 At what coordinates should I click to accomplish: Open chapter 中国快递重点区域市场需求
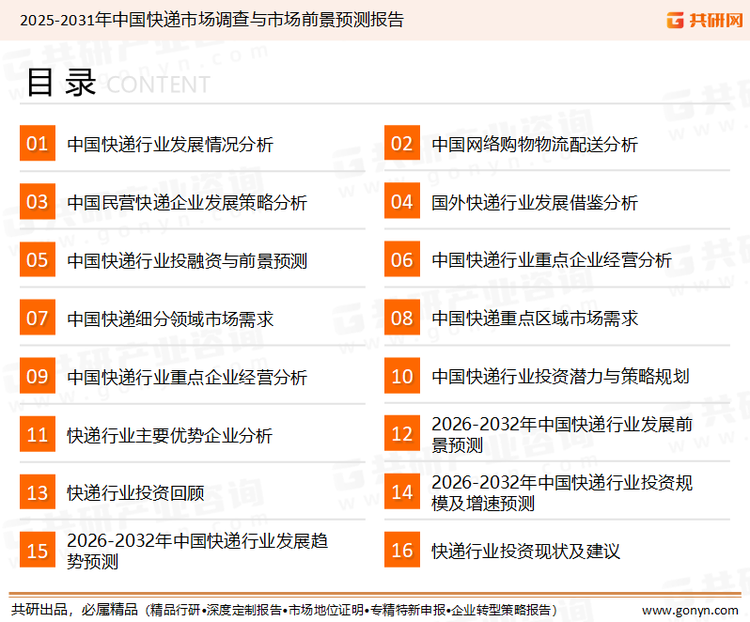[534, 319]
